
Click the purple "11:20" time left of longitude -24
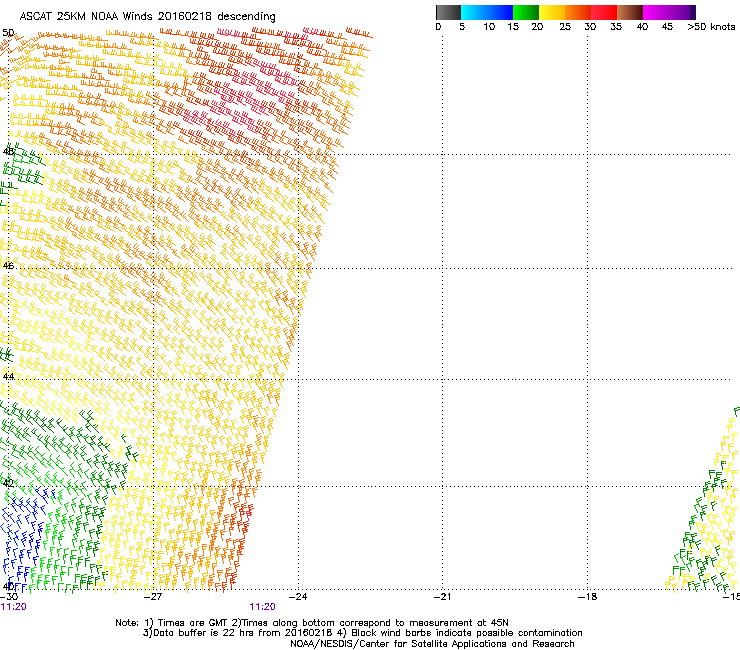coord(262,607)
